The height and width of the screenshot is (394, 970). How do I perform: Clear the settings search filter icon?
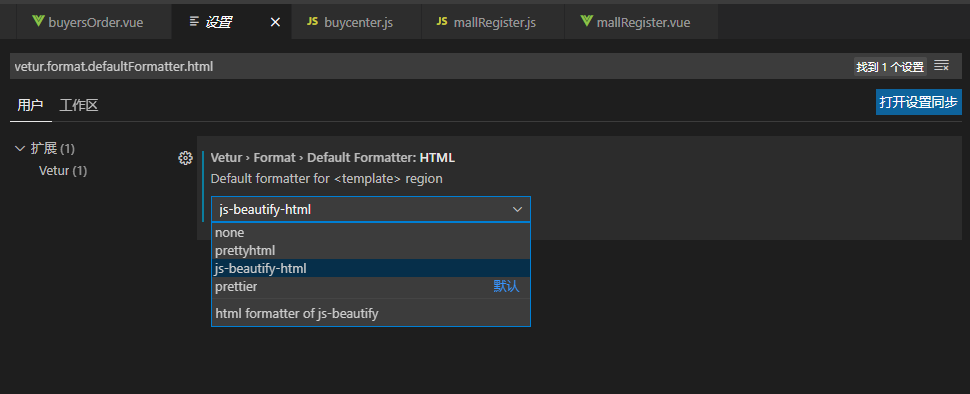coord(942,66)
